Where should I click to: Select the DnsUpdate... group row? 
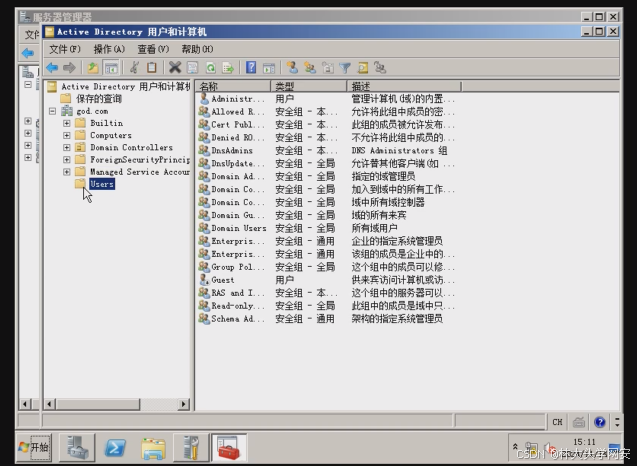pos(327,164)
